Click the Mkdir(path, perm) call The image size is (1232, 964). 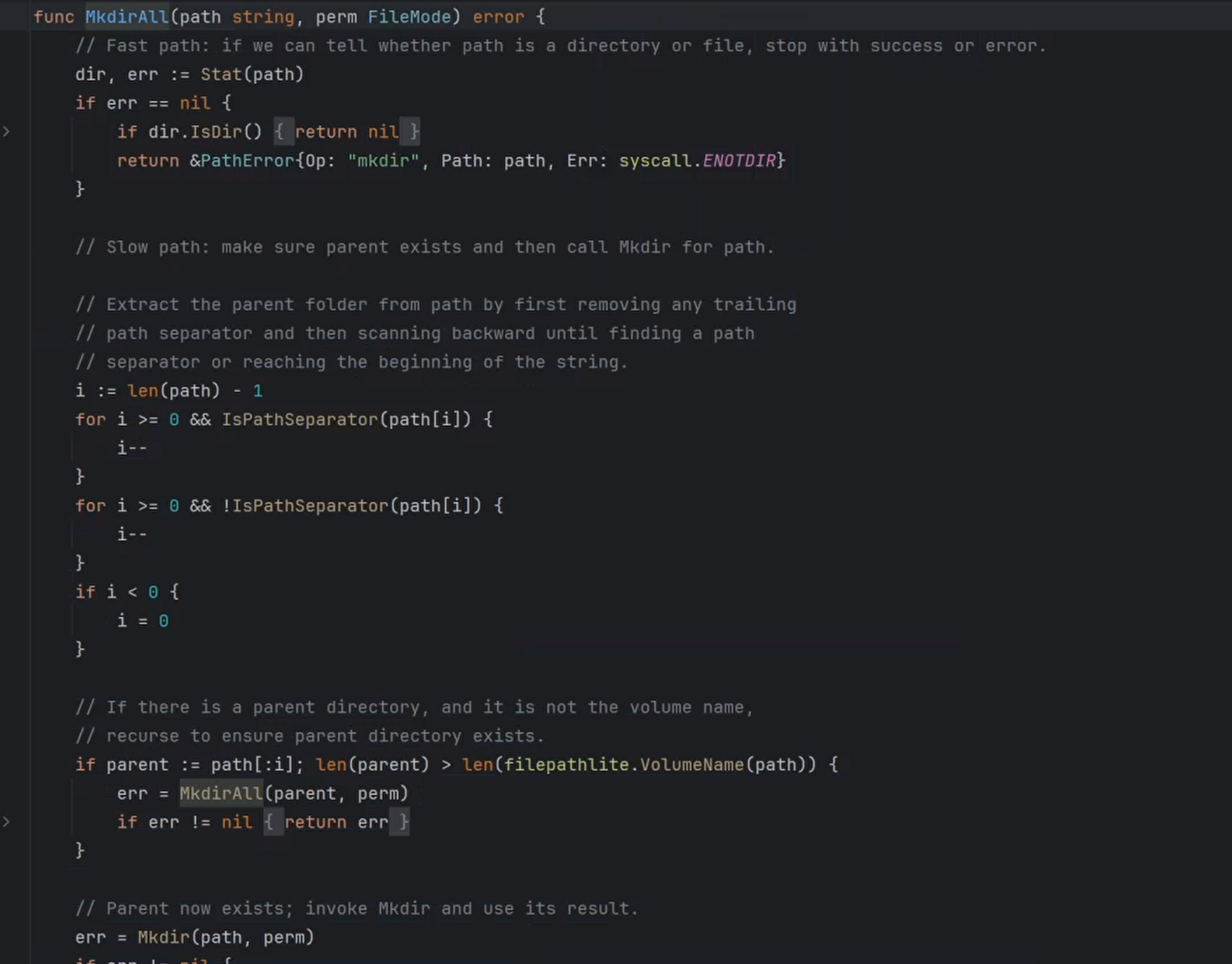click(x=226, y=938)
